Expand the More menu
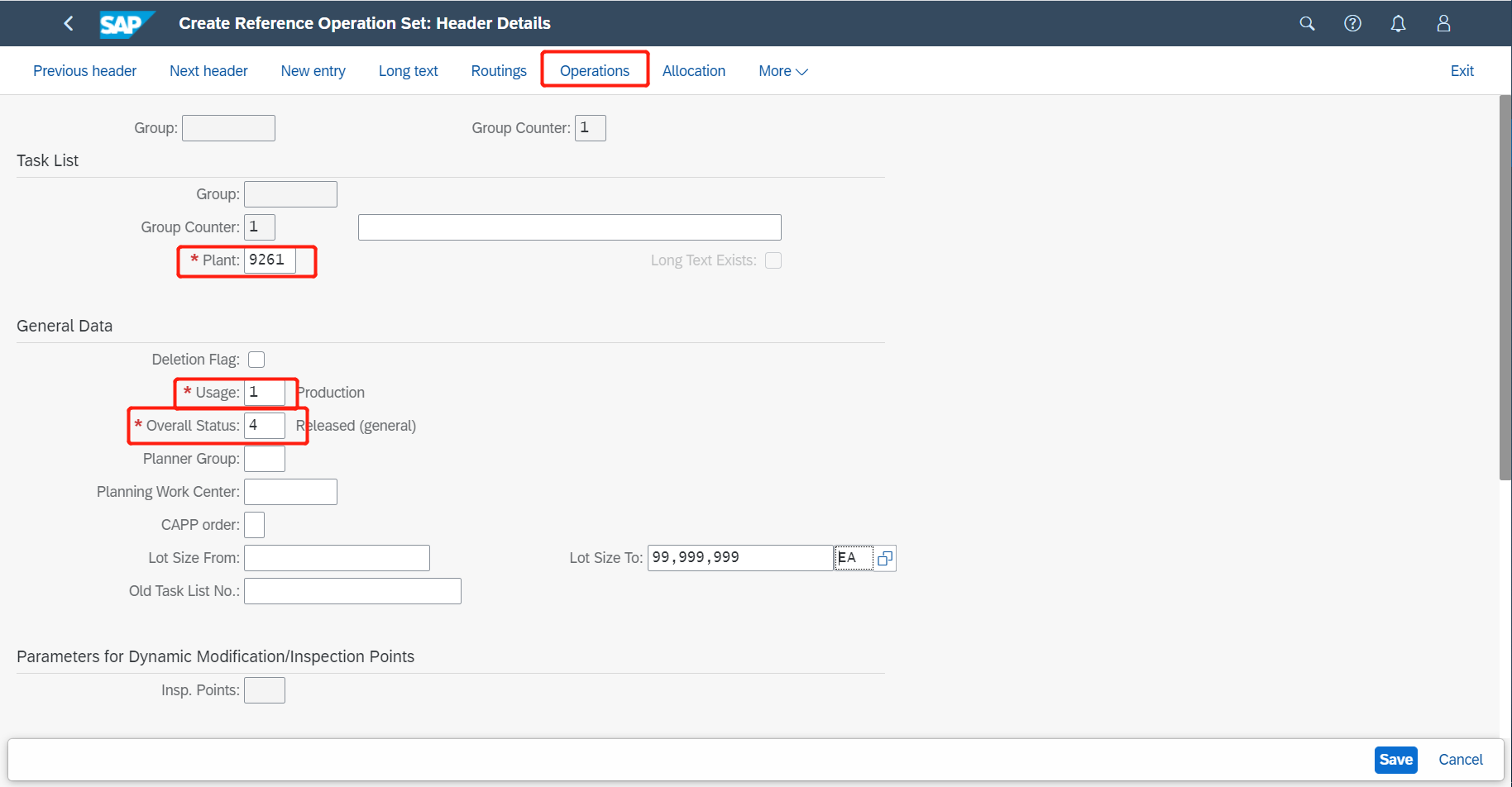Image resolution: width=1512 pixels, height=787 pixels. point(781,70)
